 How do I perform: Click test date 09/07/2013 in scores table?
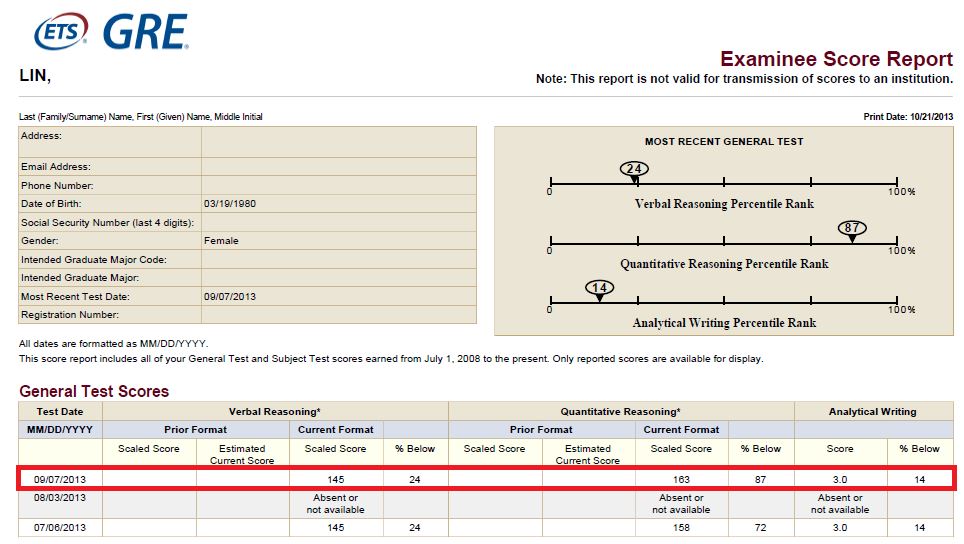pos(60,479)
